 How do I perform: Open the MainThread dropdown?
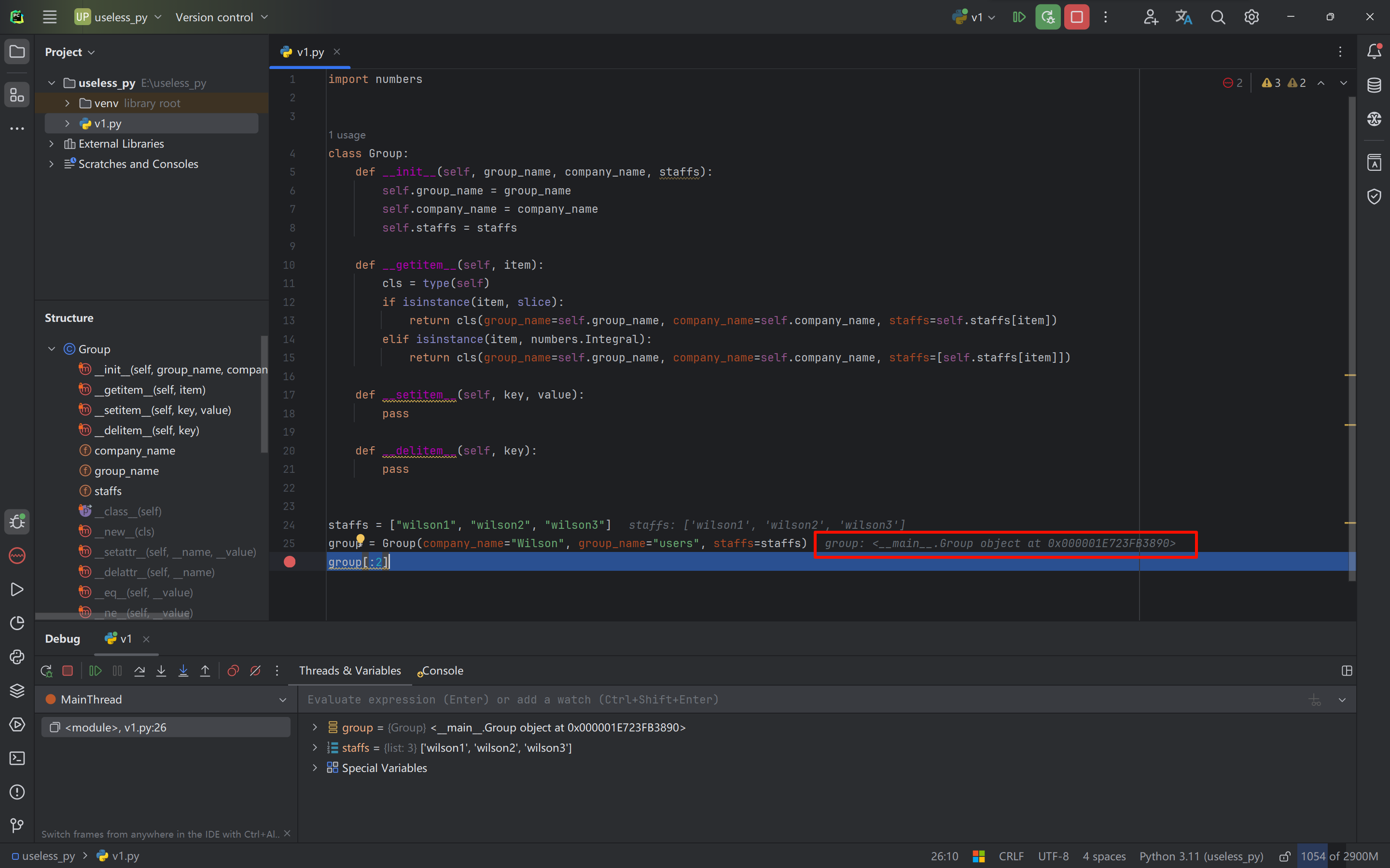[x=282, y=699]
